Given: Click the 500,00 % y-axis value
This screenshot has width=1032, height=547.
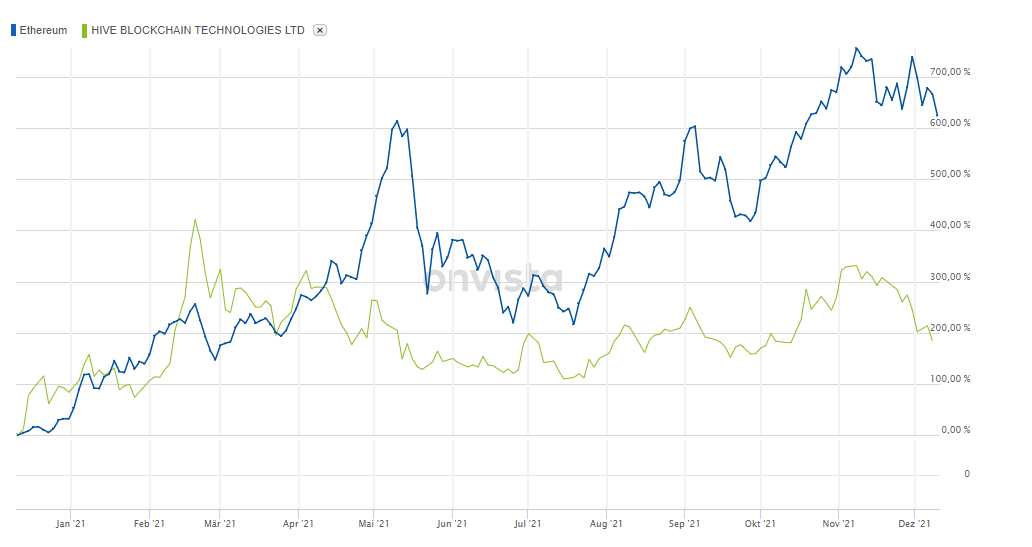Looking at the screenshot, I should [950, 174].
